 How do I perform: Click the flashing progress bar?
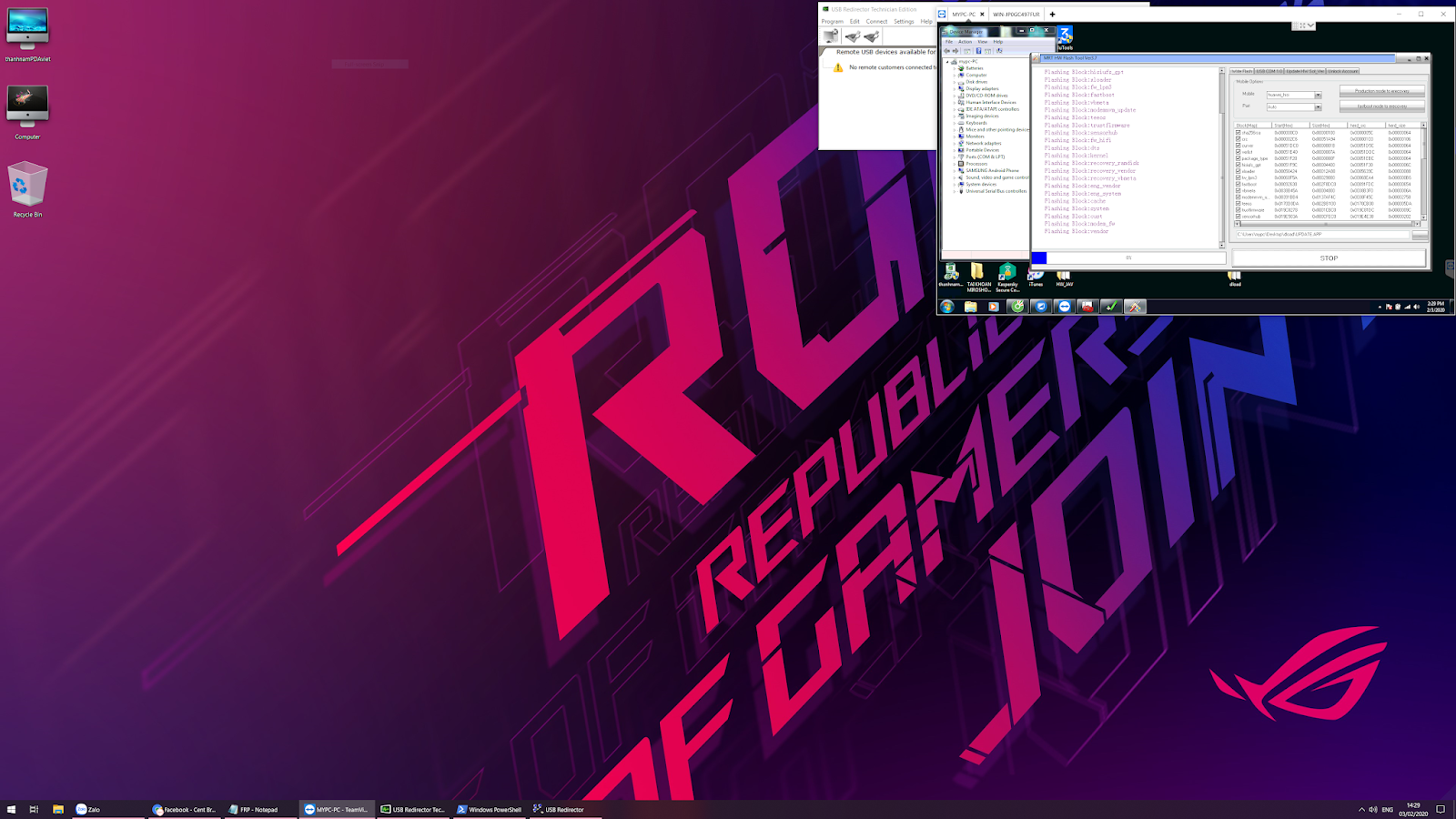(1128, 258)
